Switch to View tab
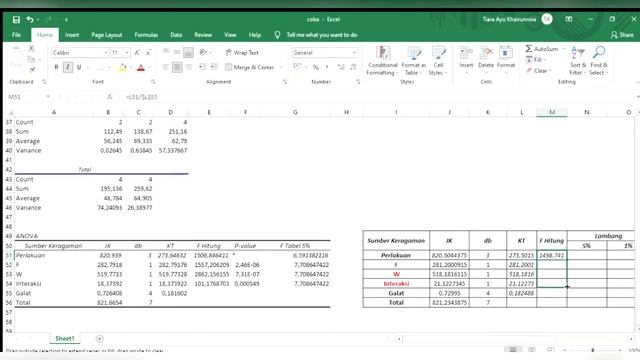Viewport: 640px width, 360px height. [x=230, y=35]
